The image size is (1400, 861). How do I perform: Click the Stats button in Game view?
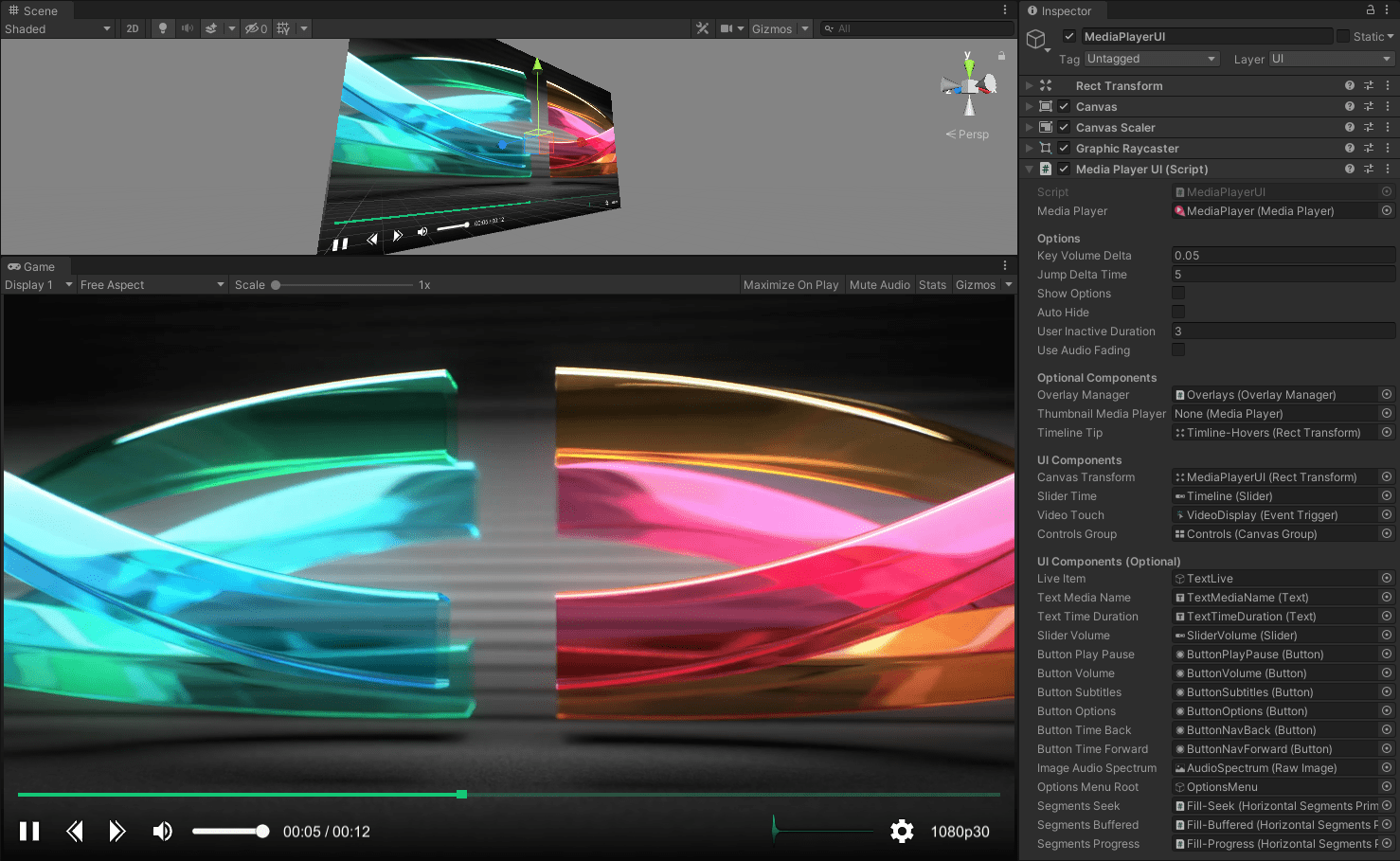932,284
